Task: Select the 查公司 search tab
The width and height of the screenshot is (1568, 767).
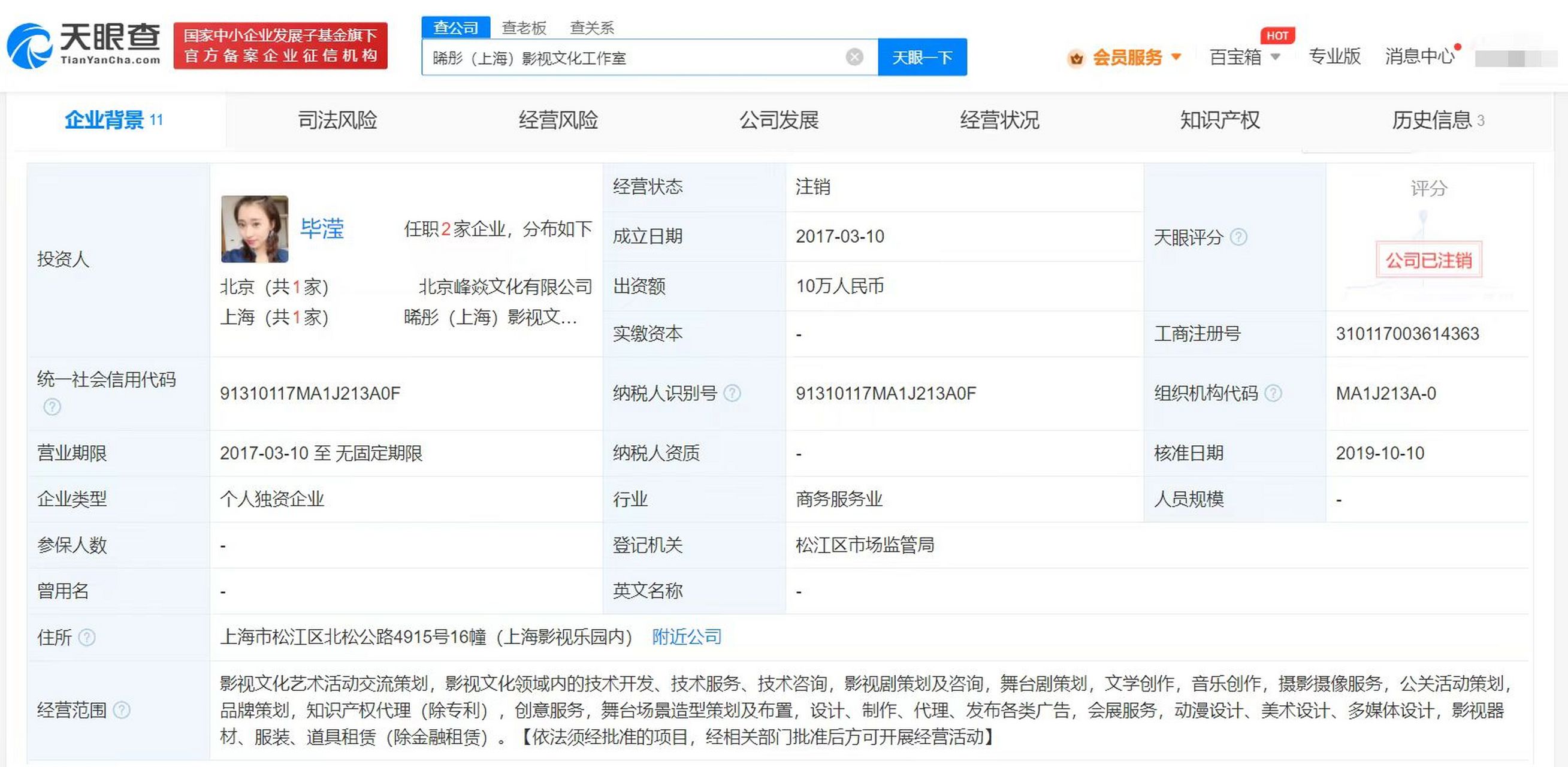Action: (455, 28)
